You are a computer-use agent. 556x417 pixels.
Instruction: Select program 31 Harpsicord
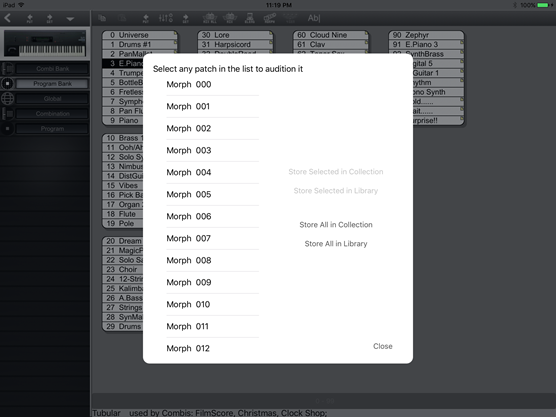(x=235, y=44)
